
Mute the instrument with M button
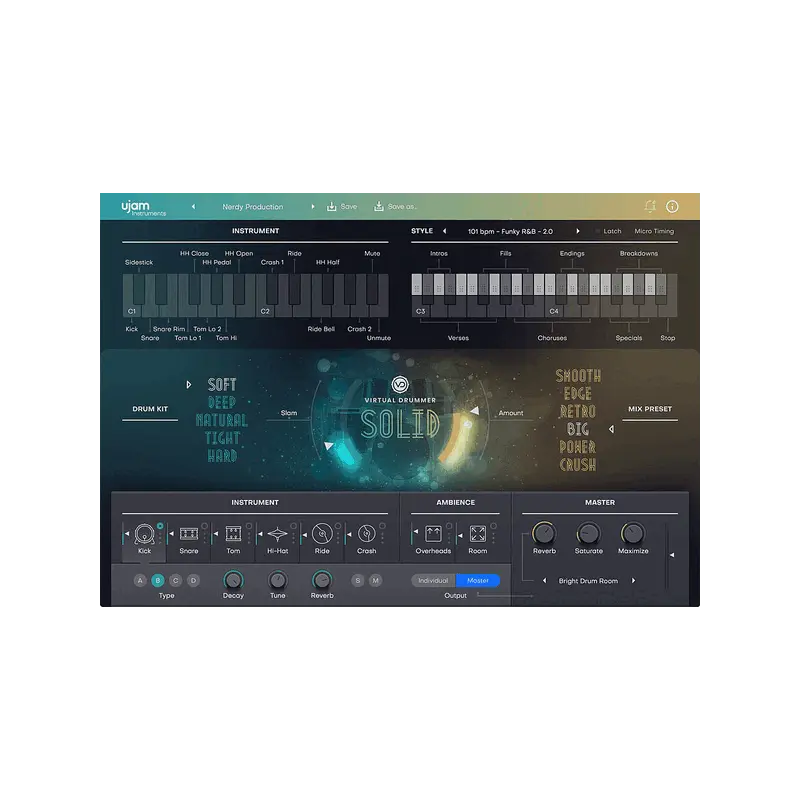376,581
